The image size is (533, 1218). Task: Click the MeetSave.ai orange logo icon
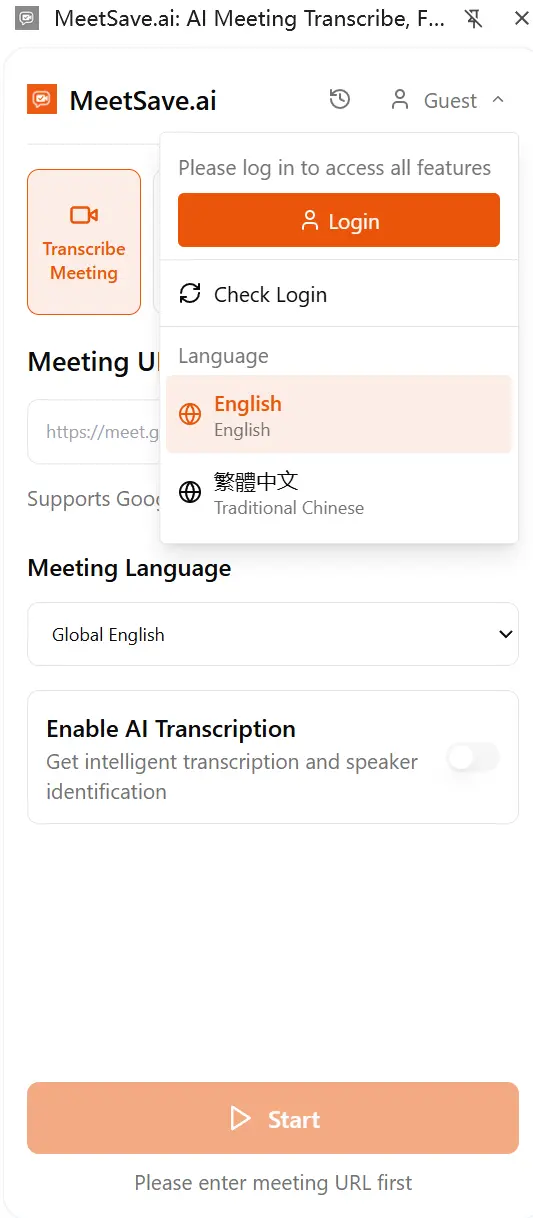[42, 99]
